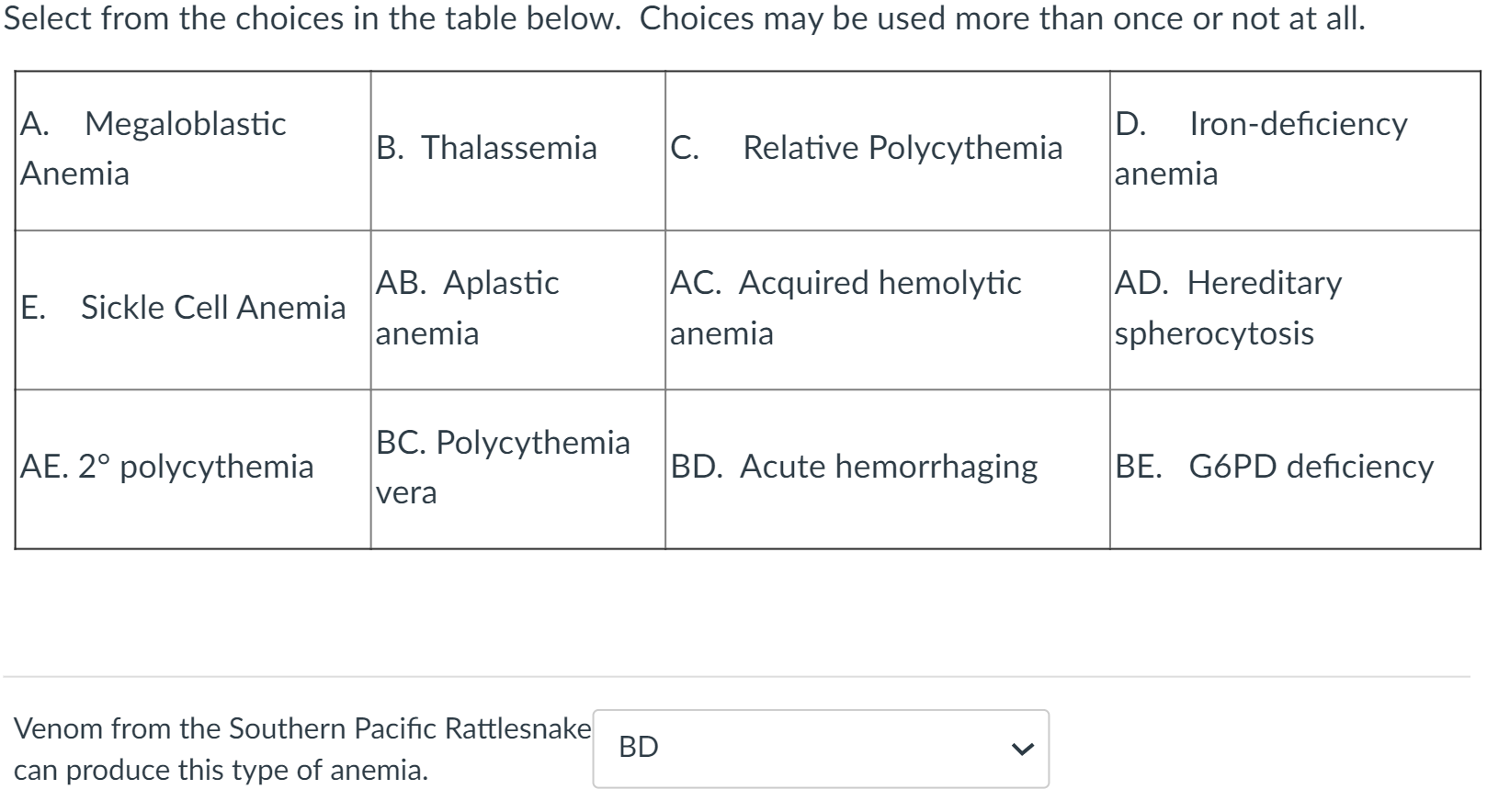Click the Megaloblastic Anemia choice cell
This screenshot has height=812, width=1510.
coord(193,149)
